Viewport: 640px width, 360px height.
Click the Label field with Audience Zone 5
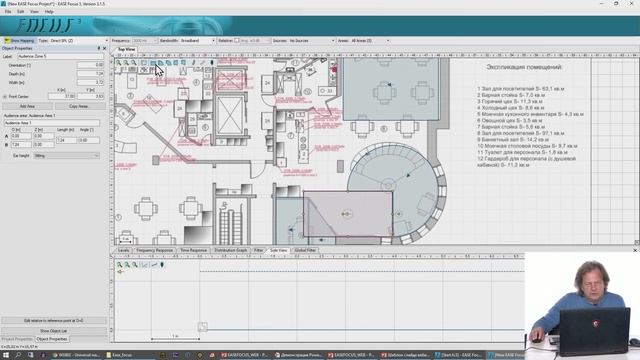click(x=60, y=56)
